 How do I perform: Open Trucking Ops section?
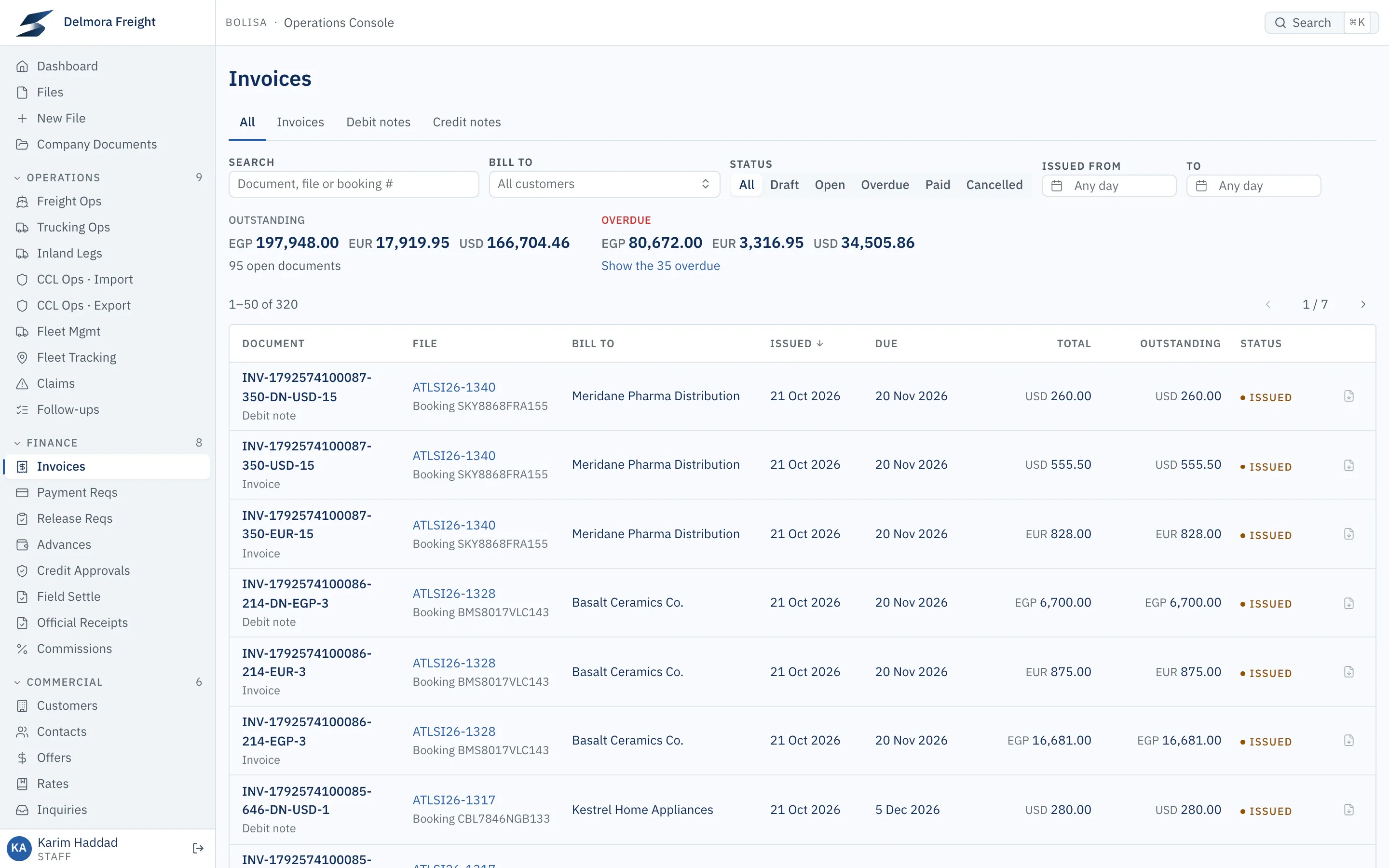pos(108,227)
